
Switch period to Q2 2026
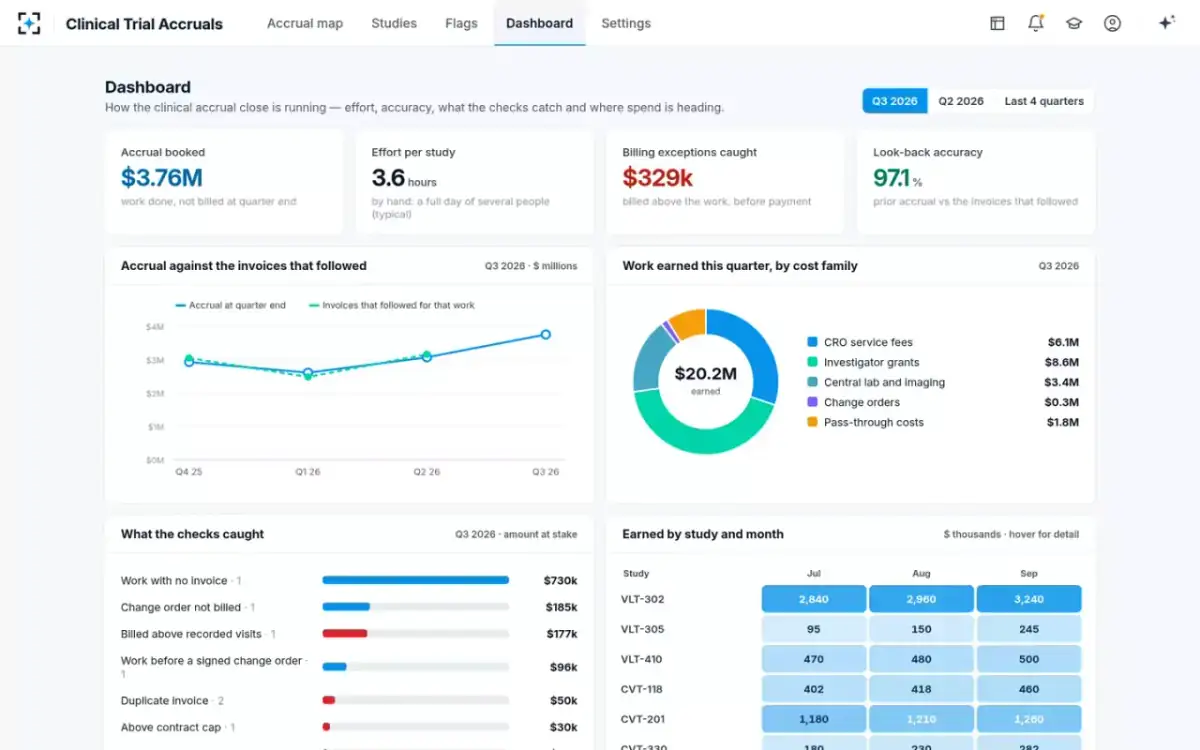[x=961, y=101]
